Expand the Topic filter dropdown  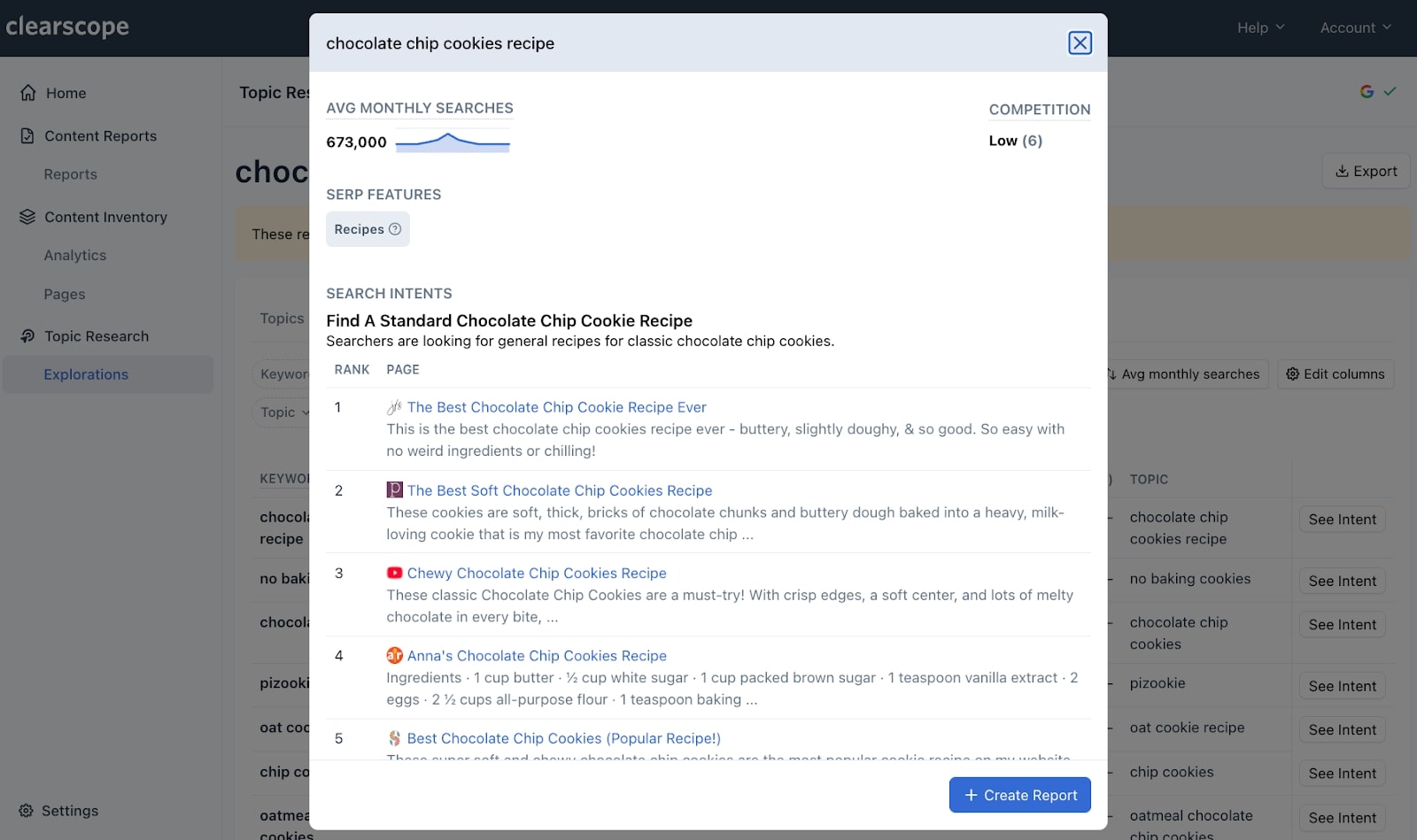click(x=284, y=412)
